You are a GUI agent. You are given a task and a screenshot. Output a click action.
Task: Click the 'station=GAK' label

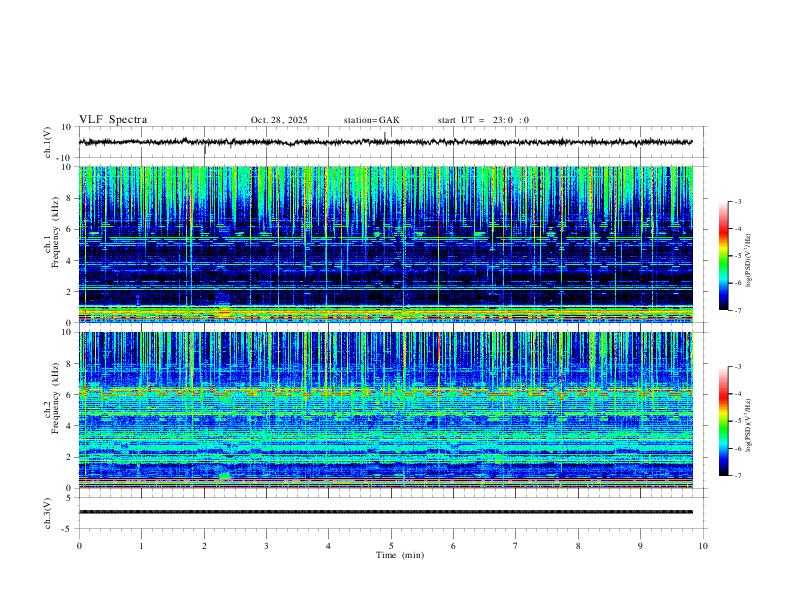click(x=371, y=120)
